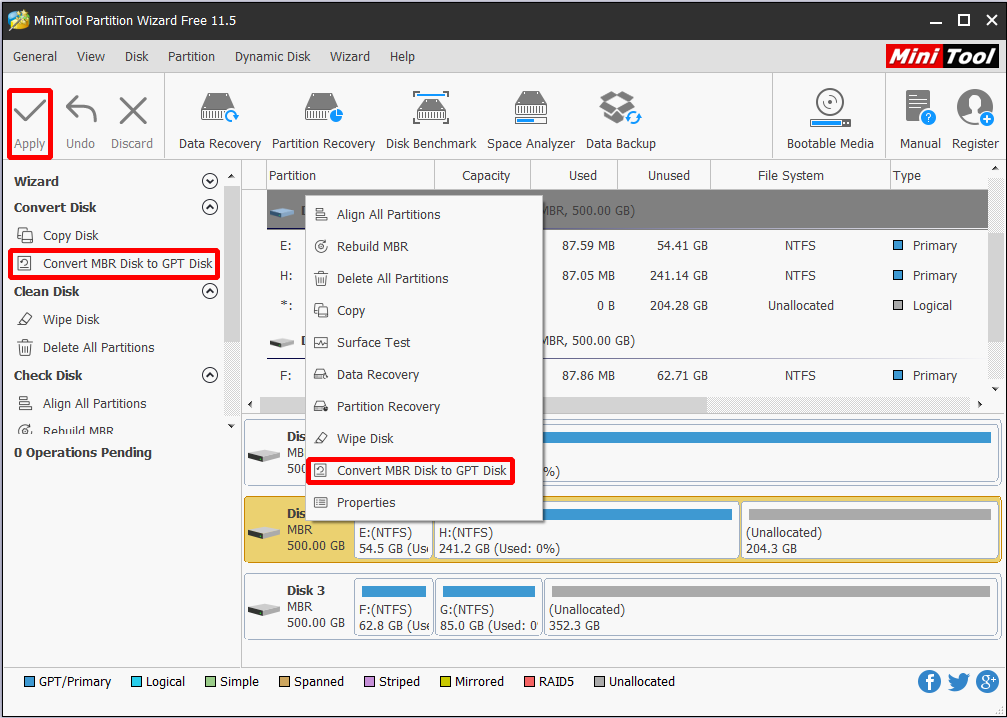Select the H: partition row
The image size is (1007, 718).
(627, 276)
